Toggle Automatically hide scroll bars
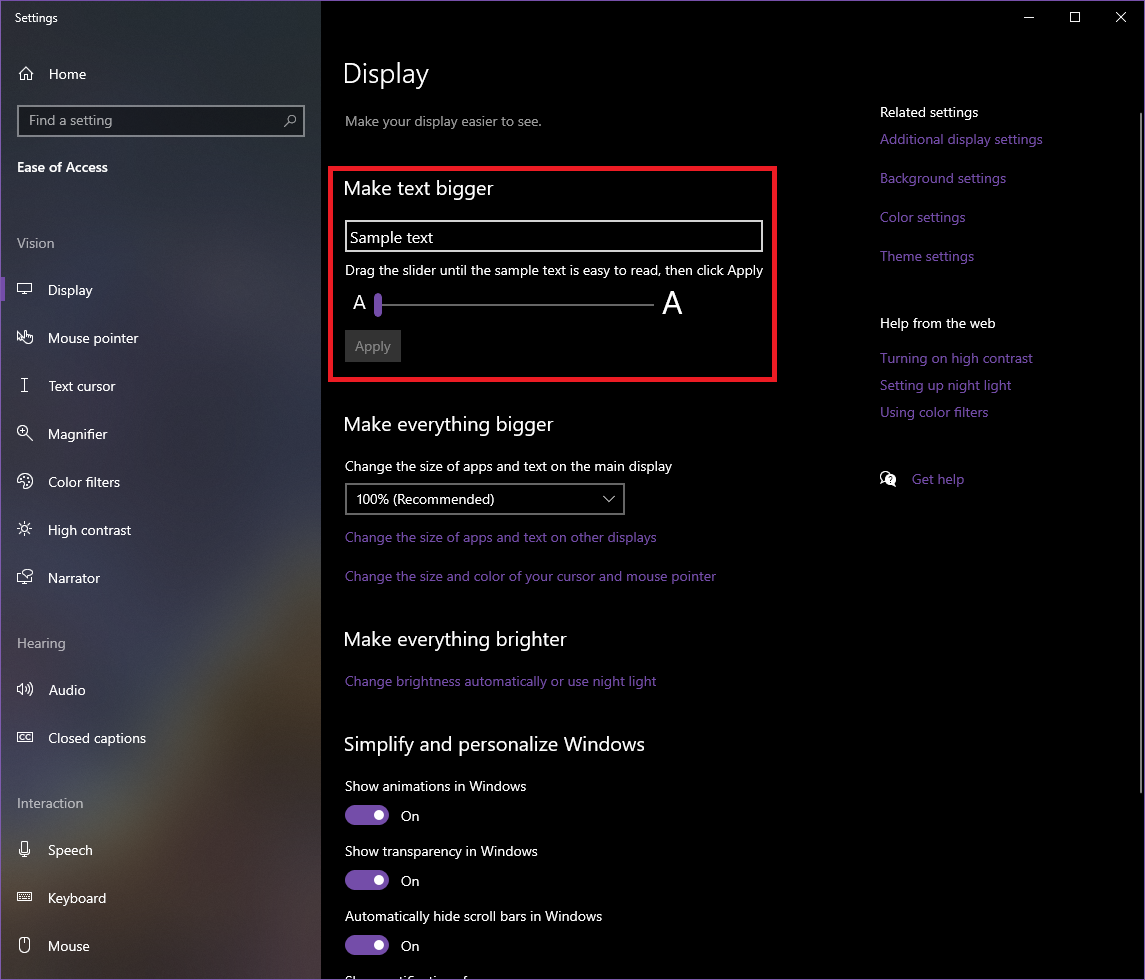 pyautogui.click(x=366, y=945)
